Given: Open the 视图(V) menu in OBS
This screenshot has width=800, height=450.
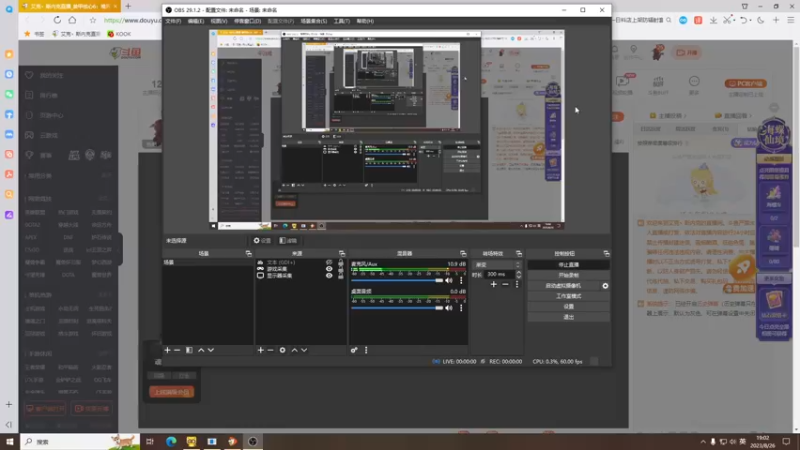Looking at the screenshot, I should pos(218,21).
